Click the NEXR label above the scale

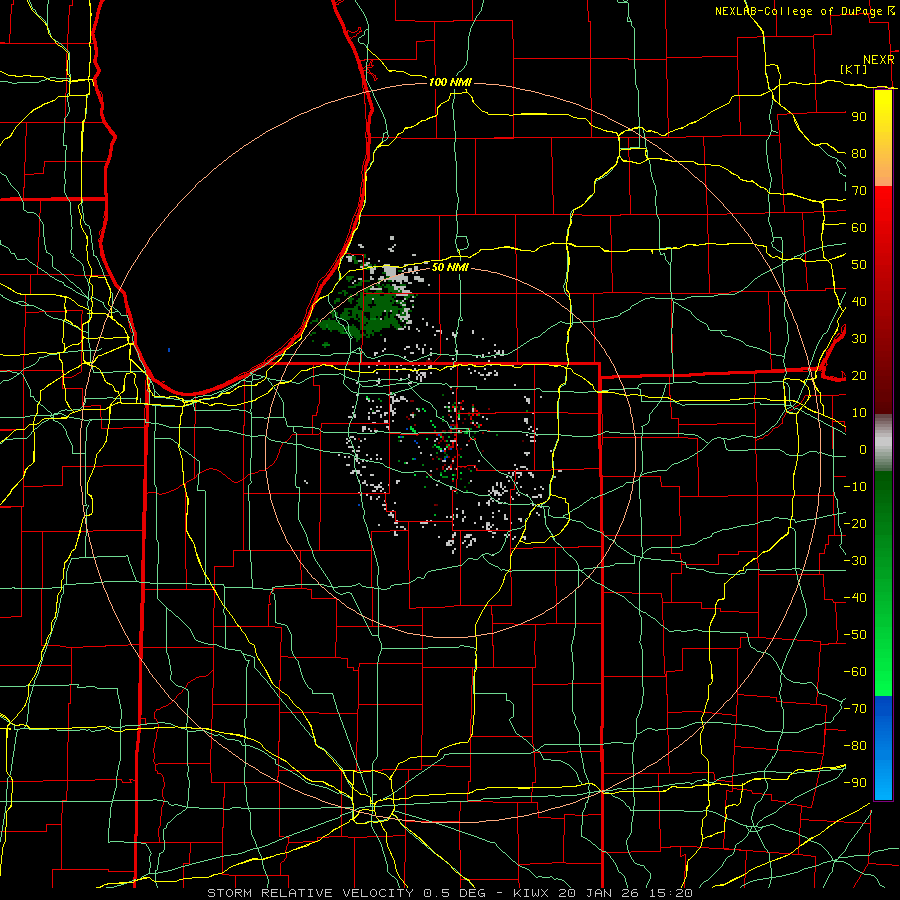tap(879, 60)
